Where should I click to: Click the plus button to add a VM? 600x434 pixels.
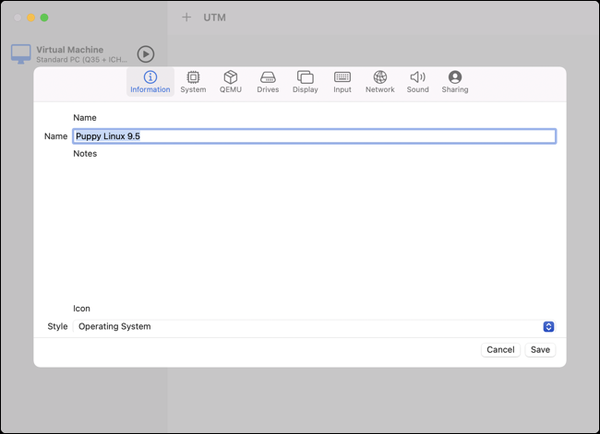[186, 18]
